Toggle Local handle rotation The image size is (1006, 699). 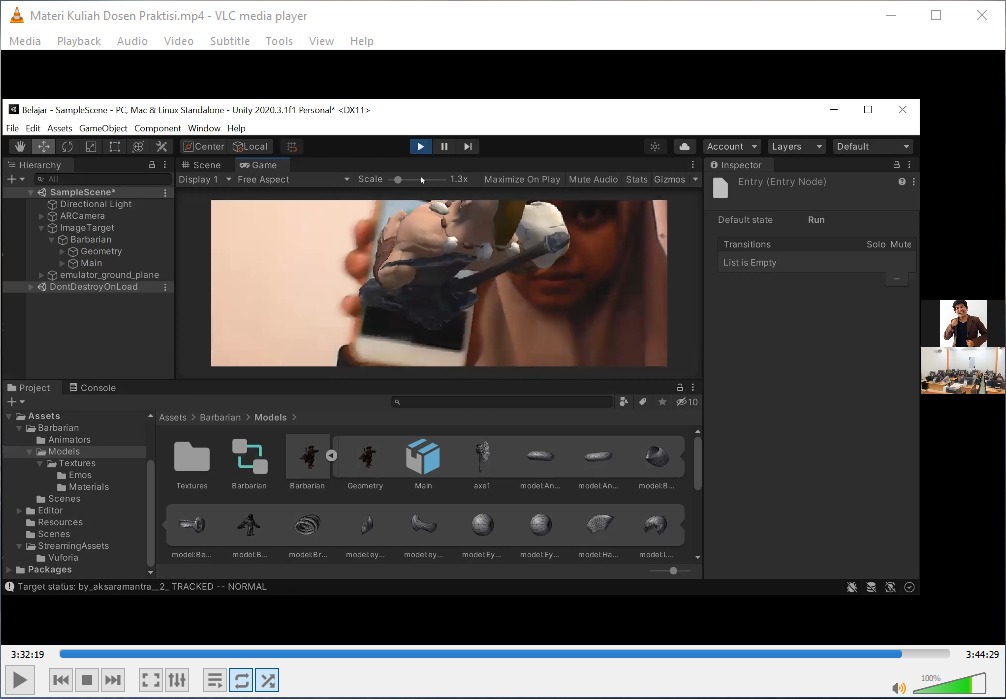tap(250, 146)
